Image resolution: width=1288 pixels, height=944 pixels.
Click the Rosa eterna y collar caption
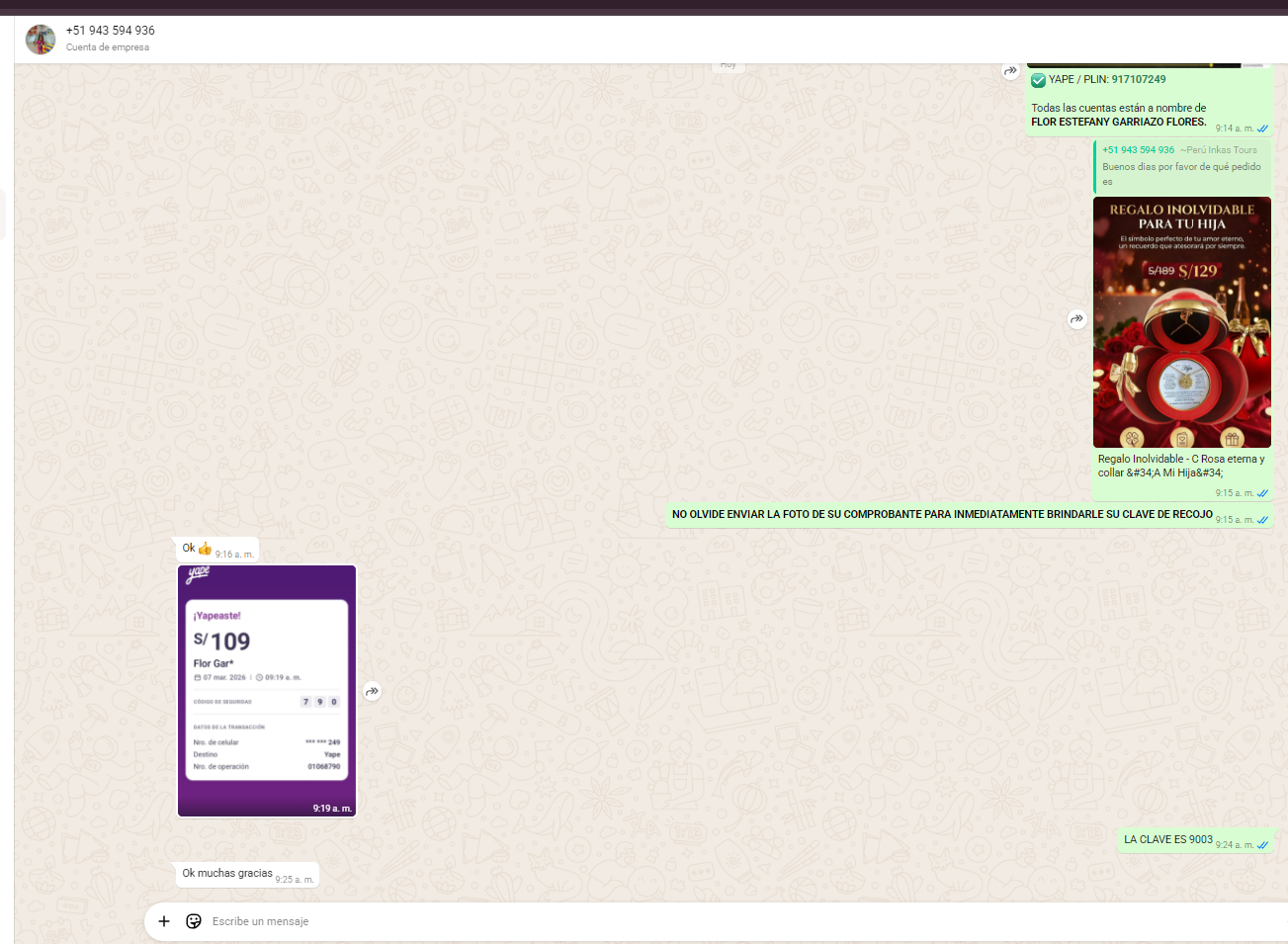coord(1180,466)
